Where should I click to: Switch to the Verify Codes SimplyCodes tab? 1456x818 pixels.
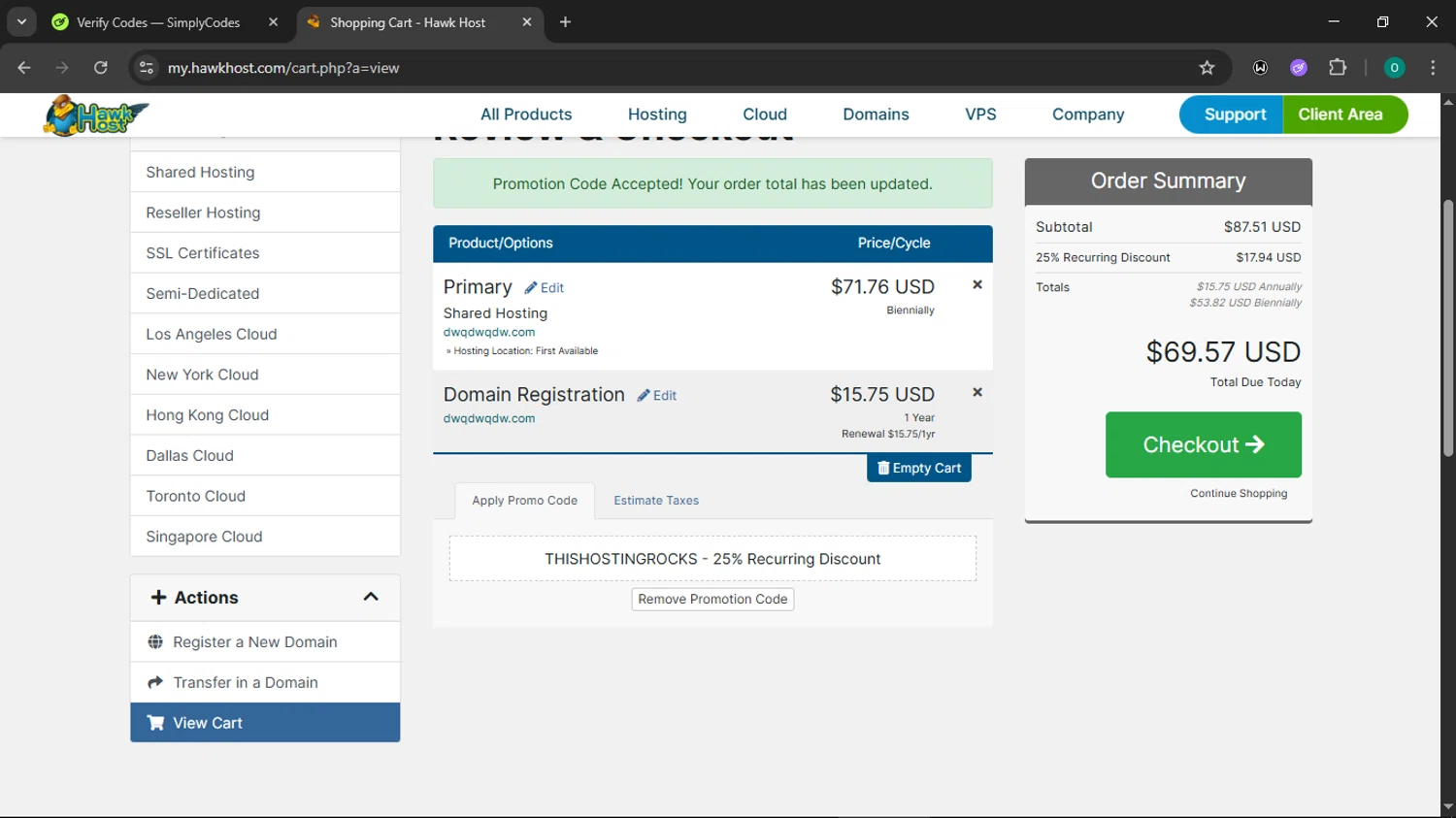[x=157, y=22]
